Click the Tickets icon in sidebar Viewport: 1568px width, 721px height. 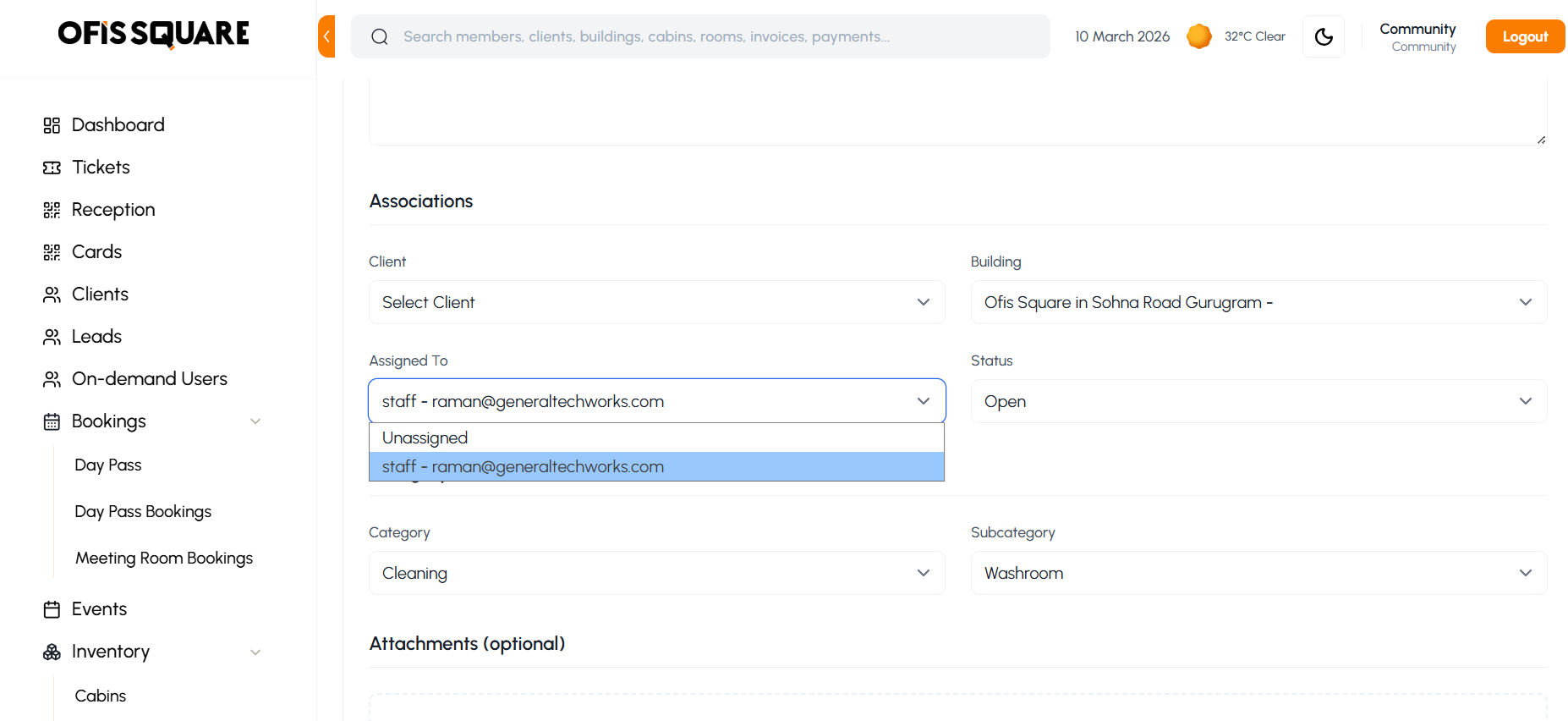coord(52,168)
